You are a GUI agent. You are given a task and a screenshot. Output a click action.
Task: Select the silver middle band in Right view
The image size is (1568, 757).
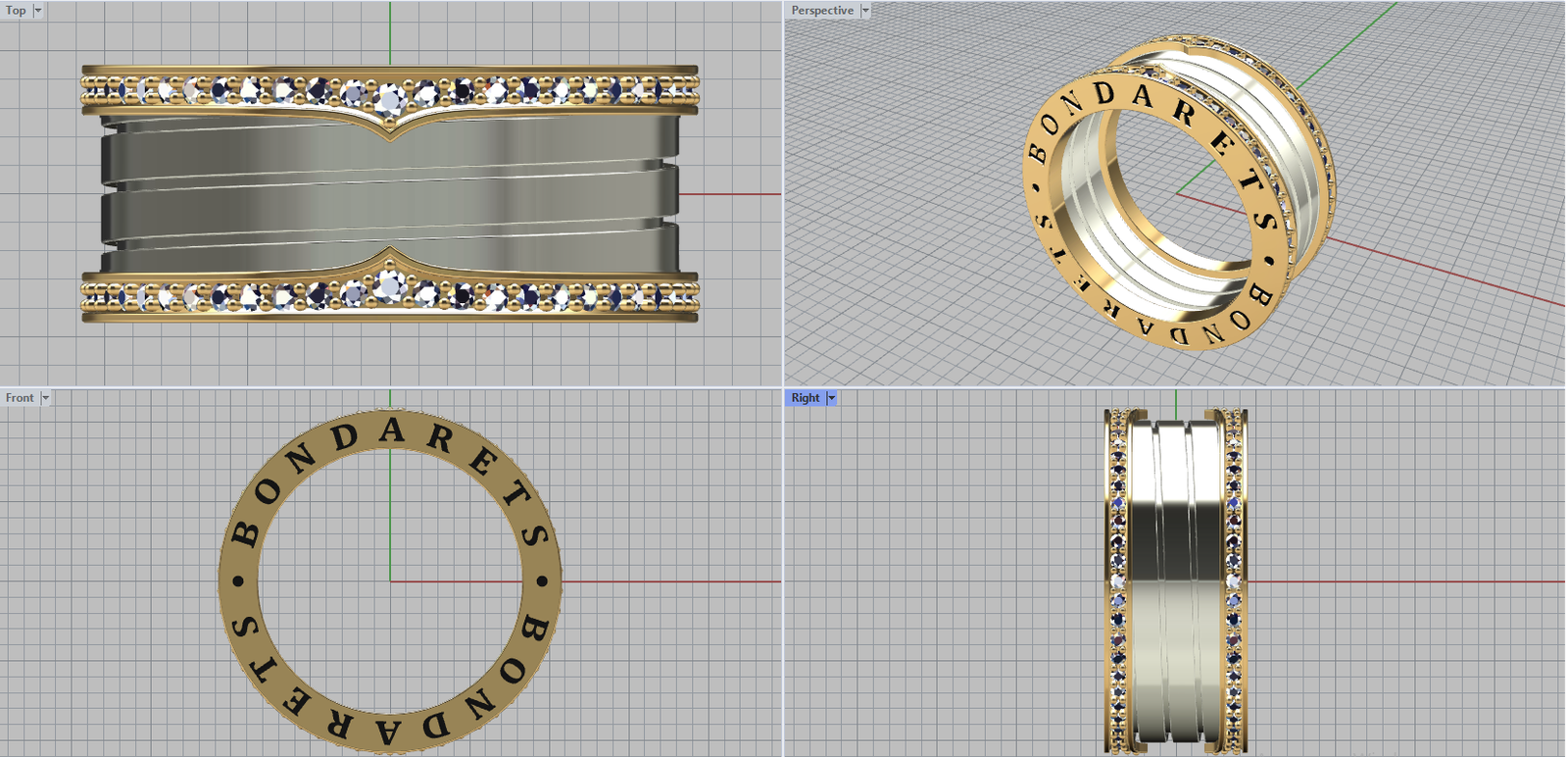[x=1175, y=579]
